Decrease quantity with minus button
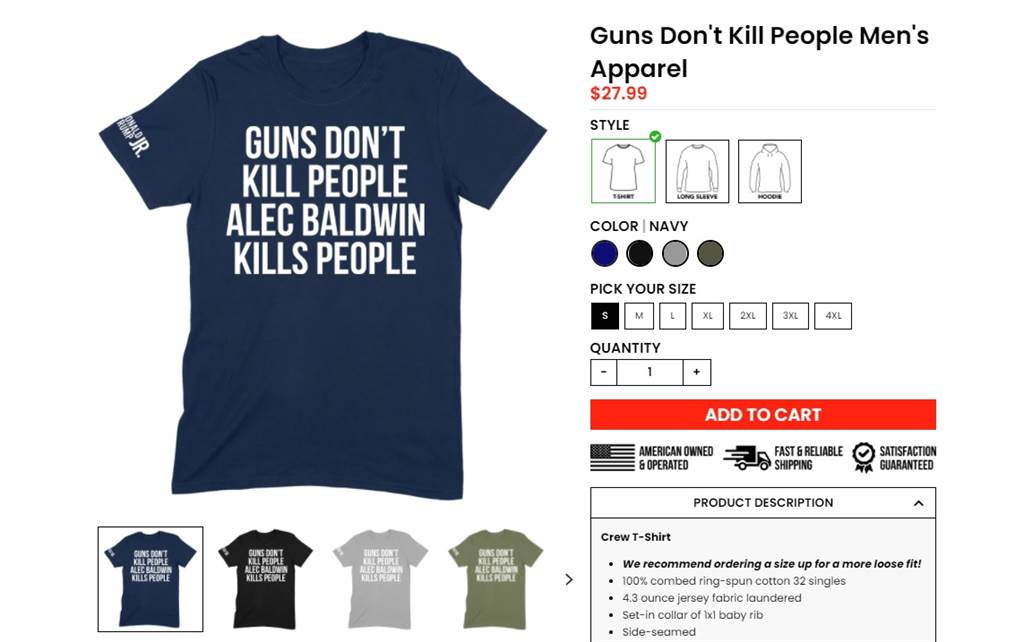The height and width of the screenshot is (642, 1024). tap(603, 372)
